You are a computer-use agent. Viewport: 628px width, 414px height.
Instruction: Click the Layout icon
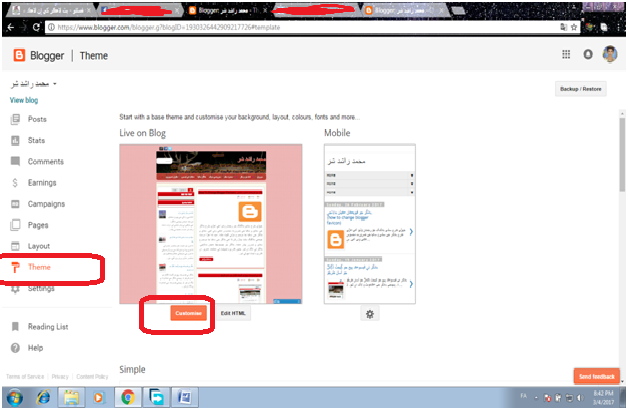pyautogui.click(x=15, y=246)
